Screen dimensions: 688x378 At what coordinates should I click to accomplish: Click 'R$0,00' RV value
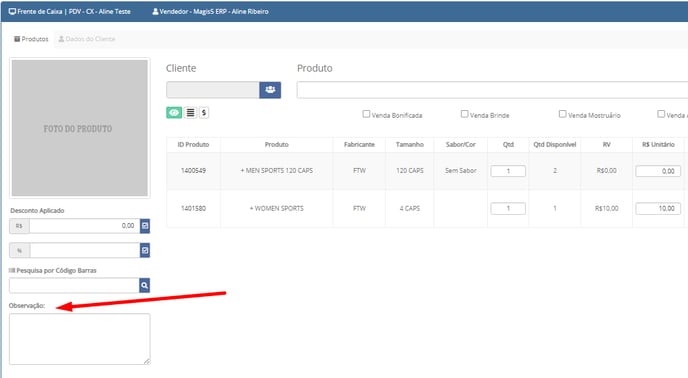(606, 170)
